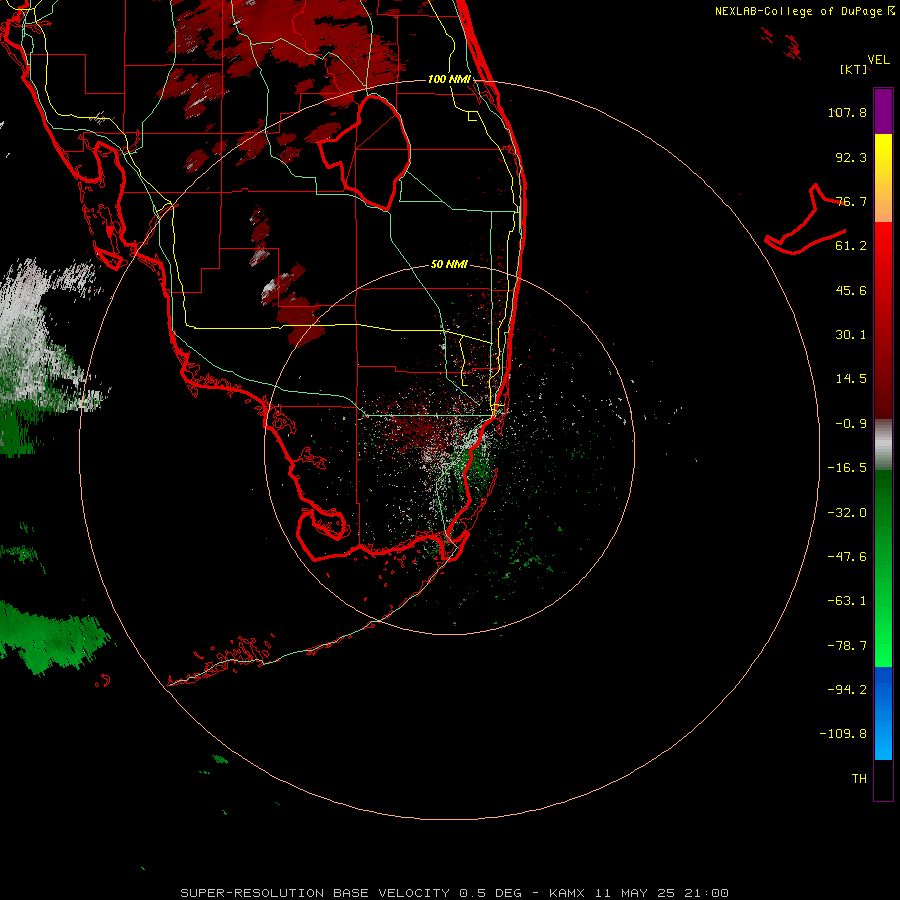Click the -47.6 legend value
This screenshot has height=900, width=900.
point(847,557)
